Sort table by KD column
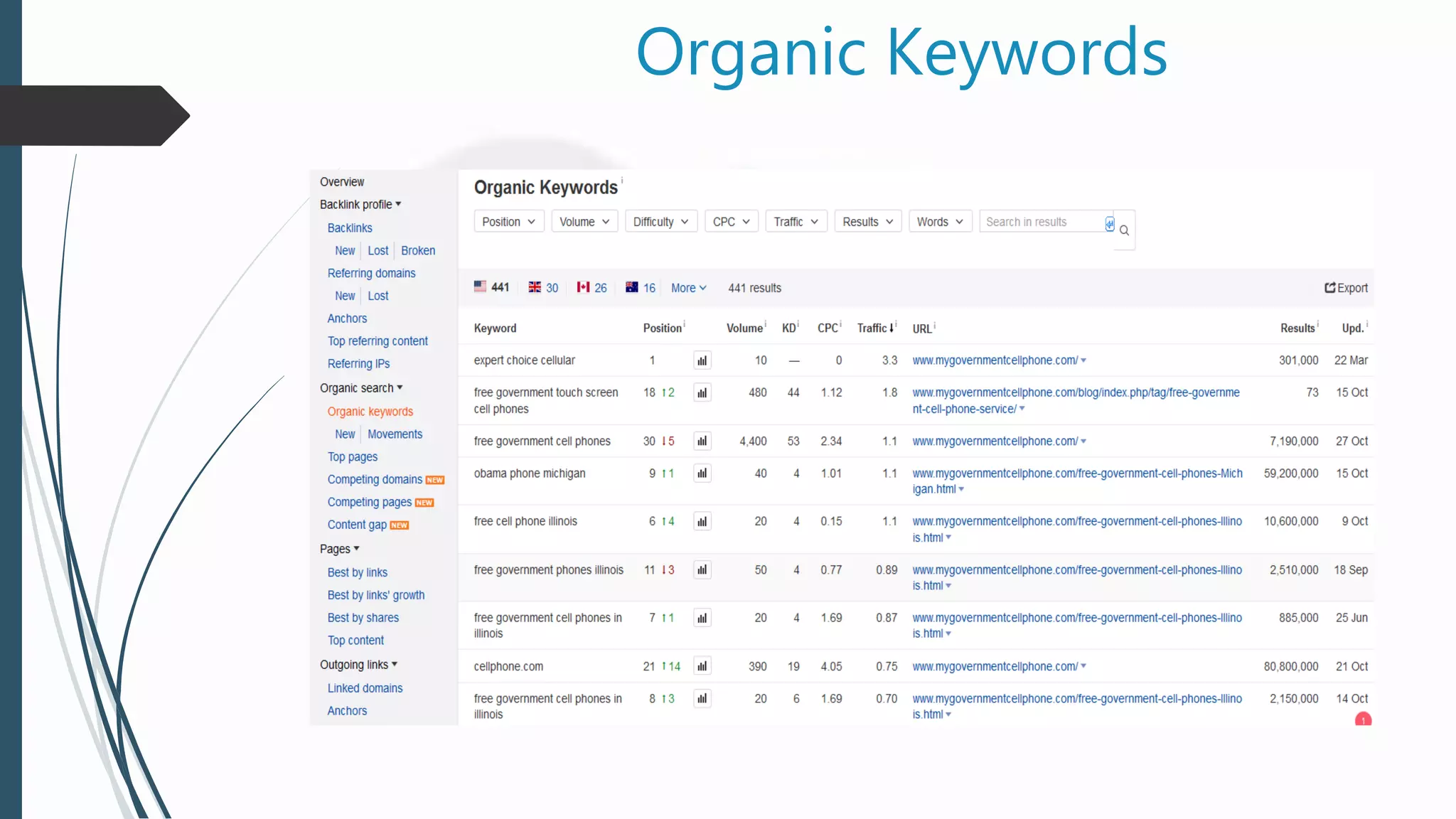The image size is (1456, 819). tap(788, 328)
